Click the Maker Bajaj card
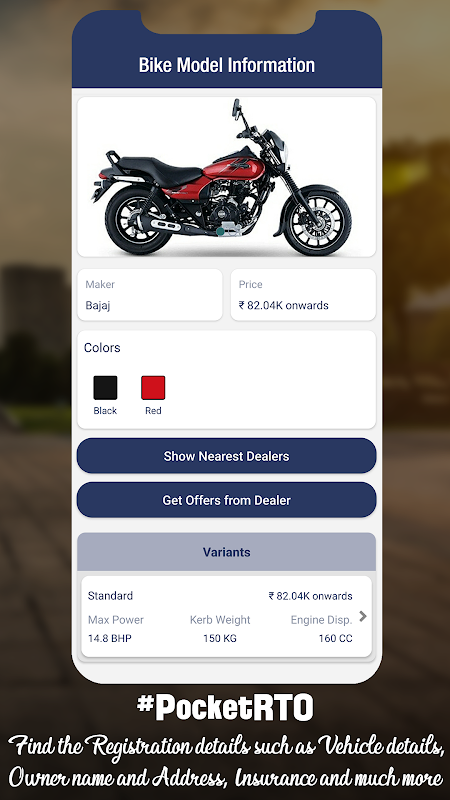The image size is (450, 800). pyautogui.click(x=150, y=295)
